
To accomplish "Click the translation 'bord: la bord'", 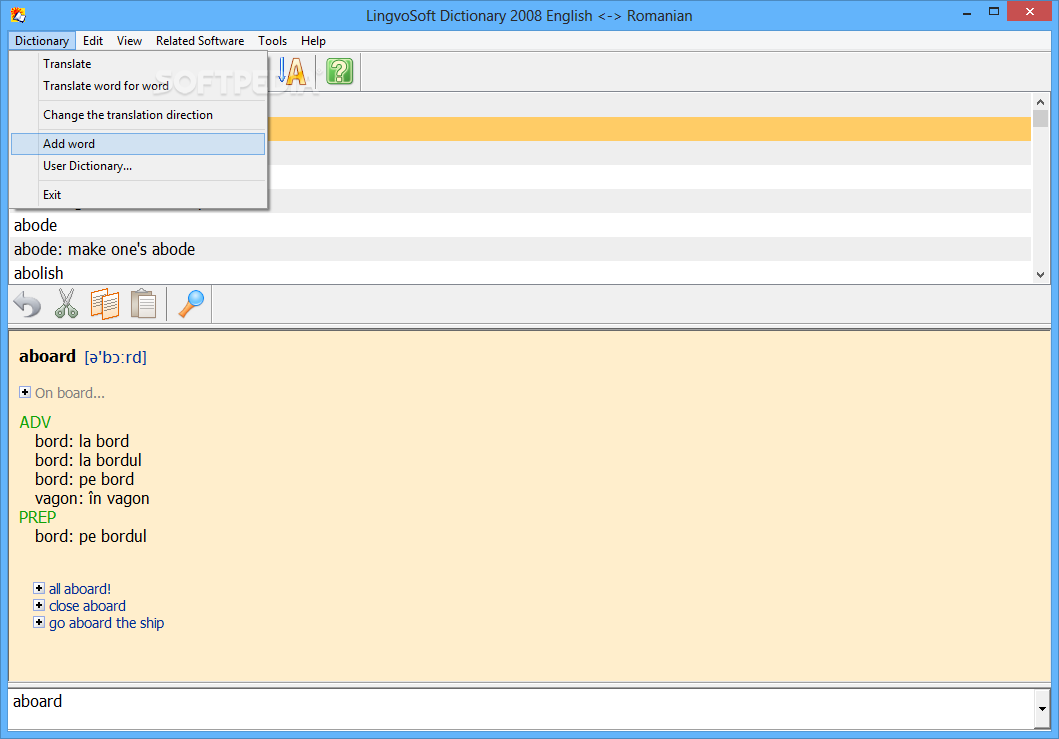I will click(x=82, y=441).
